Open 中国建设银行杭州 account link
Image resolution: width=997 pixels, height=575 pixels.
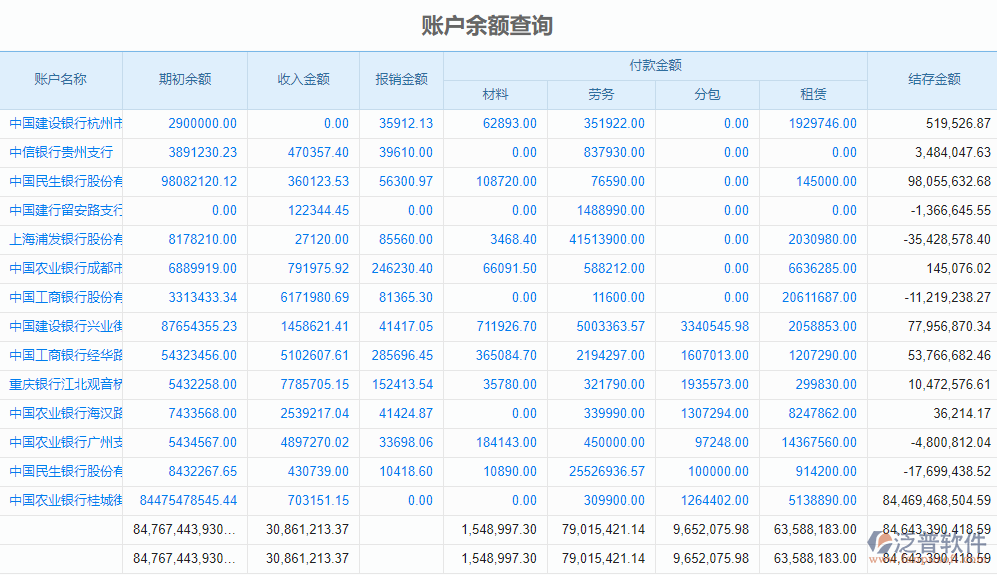click(66, 124)
